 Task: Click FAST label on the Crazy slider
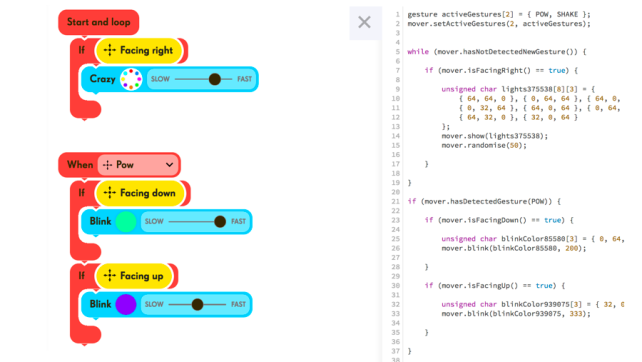[x=244, y=79]
